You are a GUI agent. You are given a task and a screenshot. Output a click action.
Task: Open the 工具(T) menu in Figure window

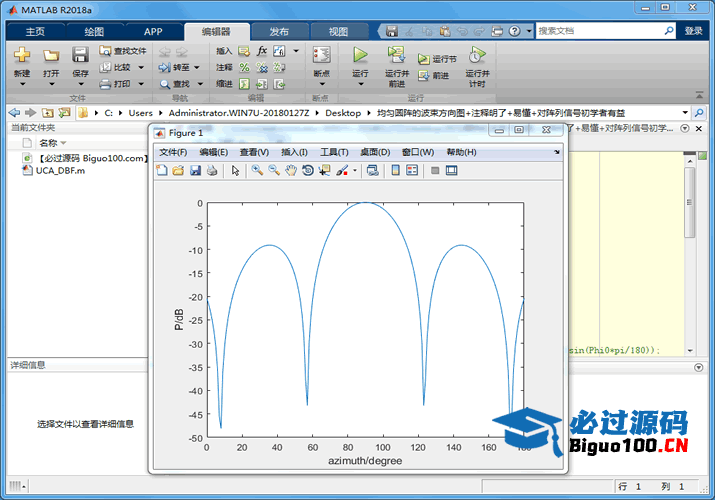coord(334,152)
